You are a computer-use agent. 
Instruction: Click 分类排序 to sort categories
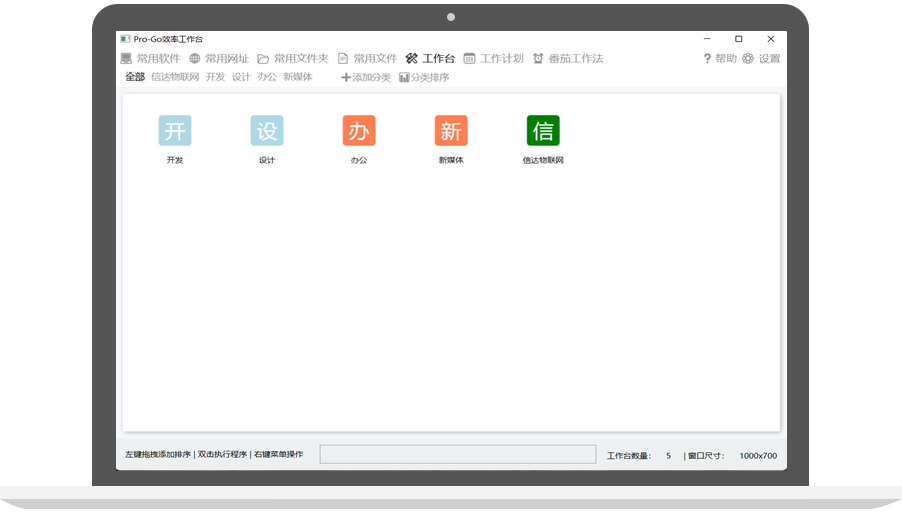coord(424,78)
